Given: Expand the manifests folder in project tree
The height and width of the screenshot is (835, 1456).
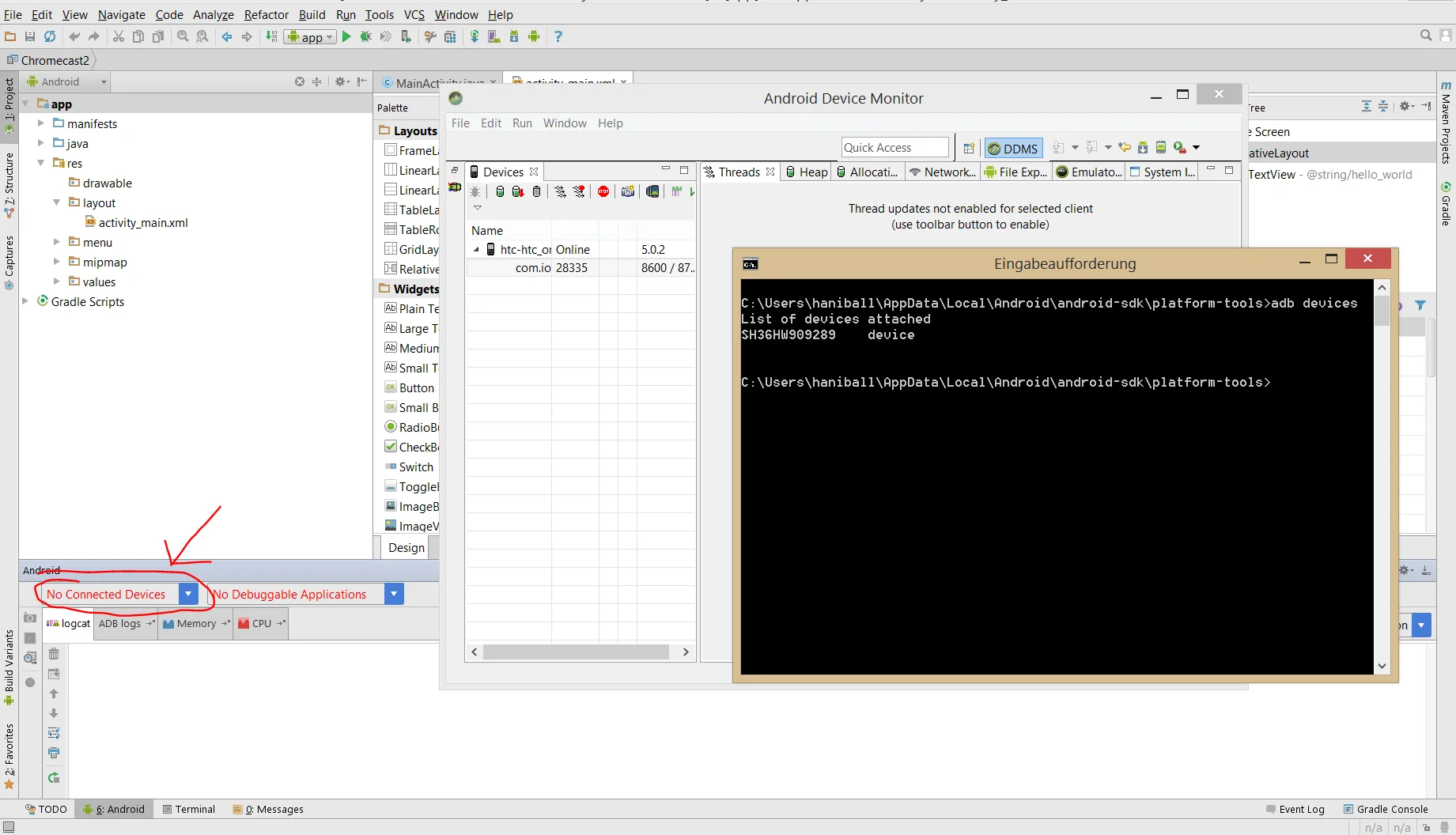Looking at the screenshot, I should tap(41, 123).
